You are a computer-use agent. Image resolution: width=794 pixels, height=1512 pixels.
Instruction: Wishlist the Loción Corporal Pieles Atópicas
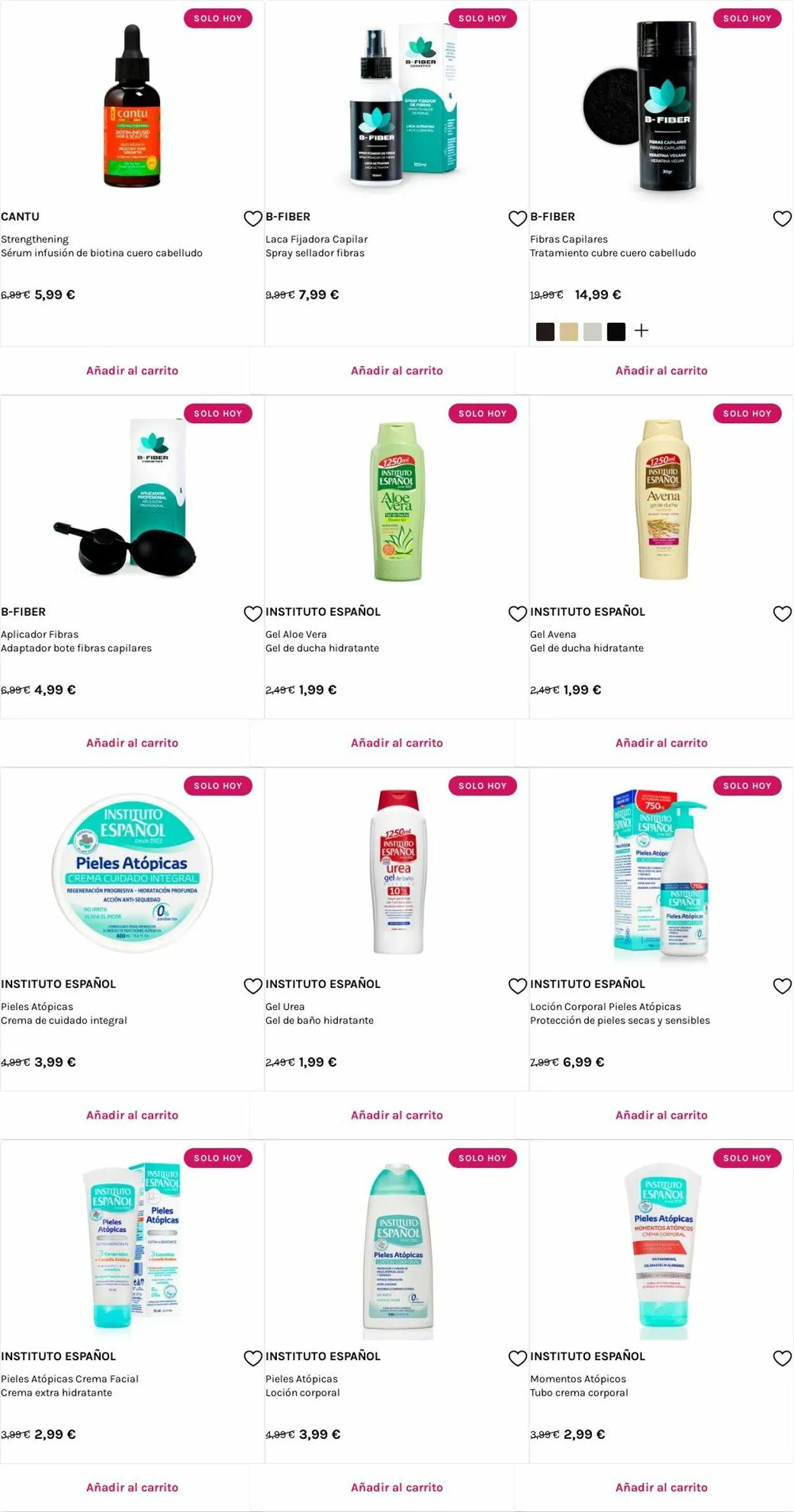pyautogui.click(x=782, y=986)
